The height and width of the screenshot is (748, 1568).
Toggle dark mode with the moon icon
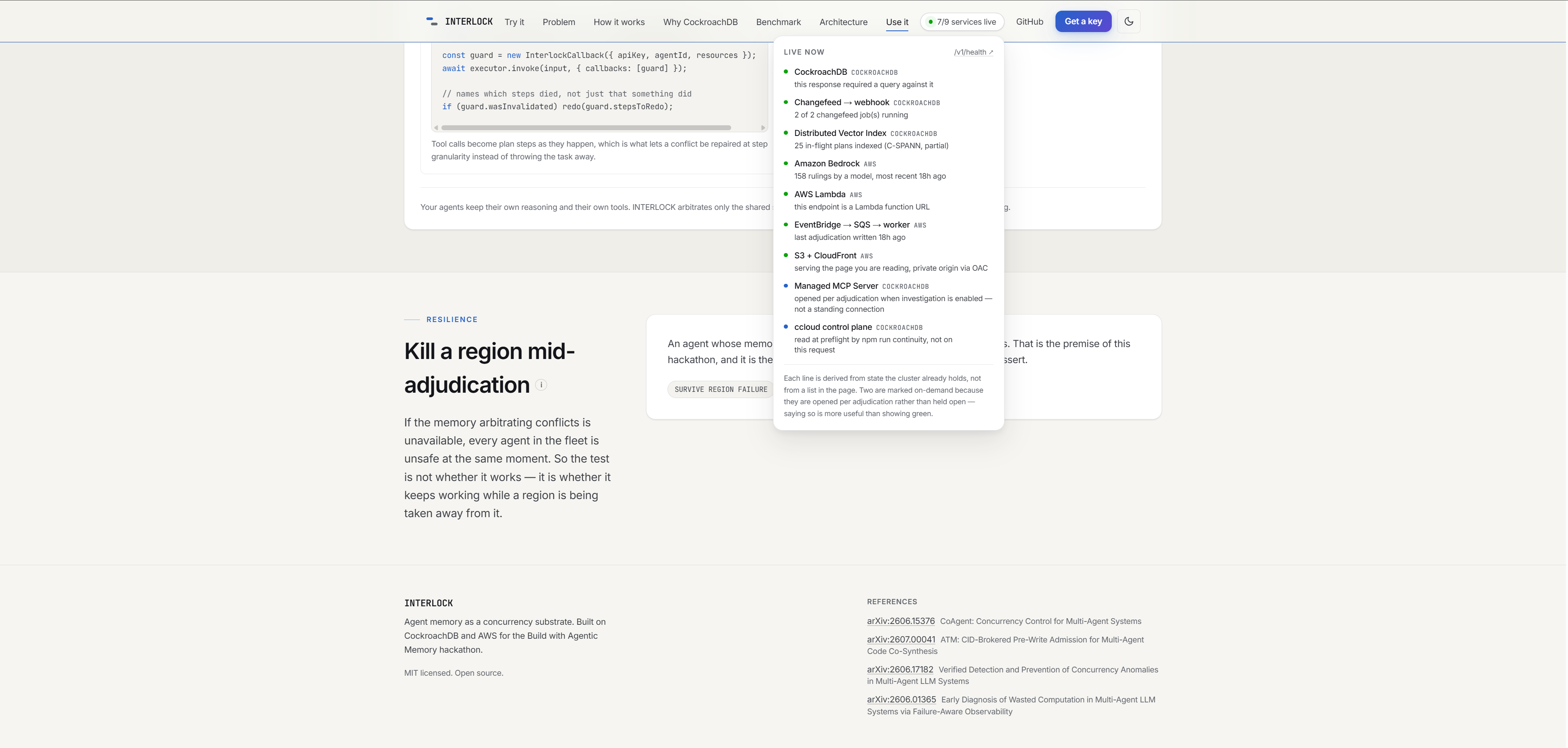[x=1129, y=21]
